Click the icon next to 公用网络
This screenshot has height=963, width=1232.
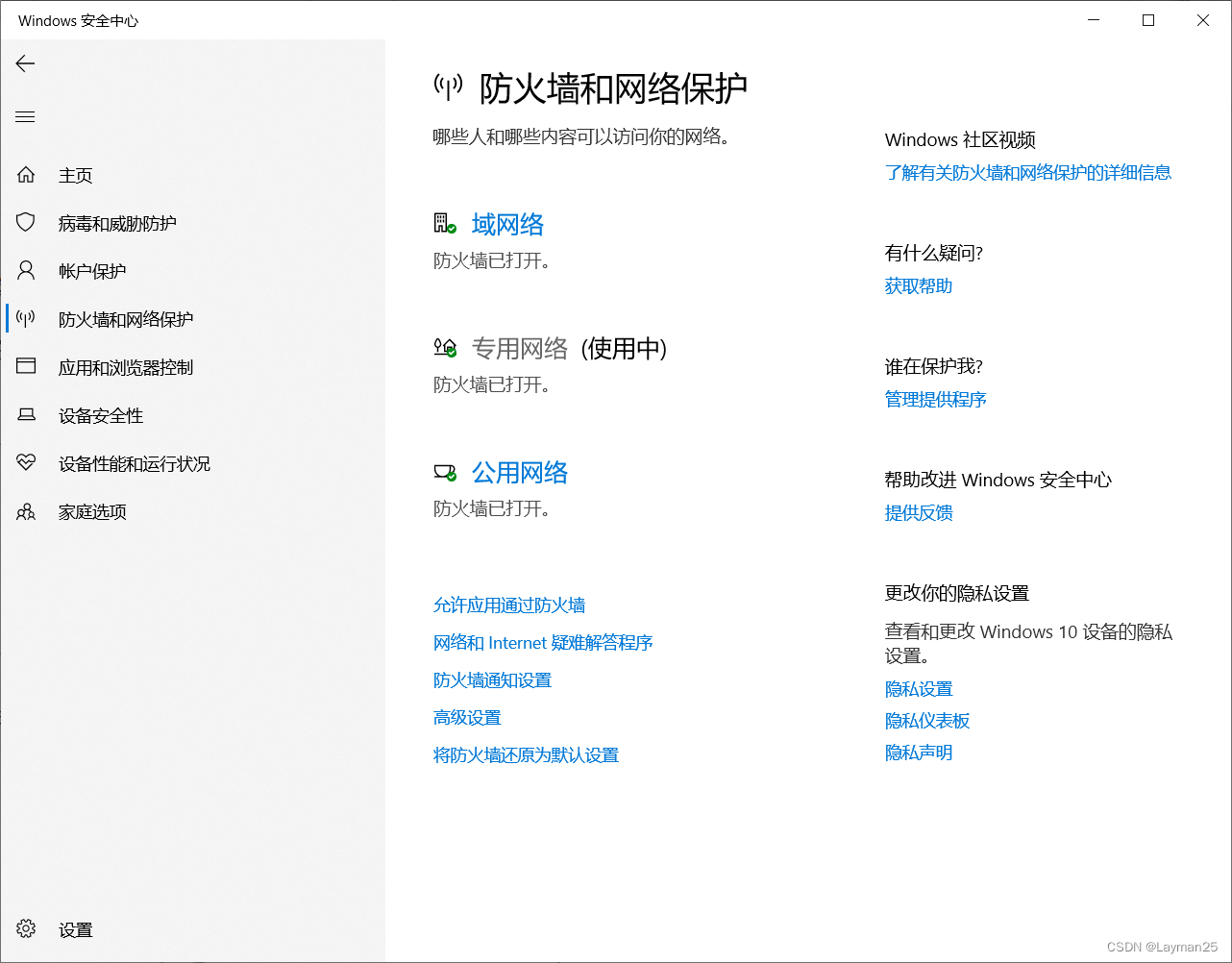point(445,472)
